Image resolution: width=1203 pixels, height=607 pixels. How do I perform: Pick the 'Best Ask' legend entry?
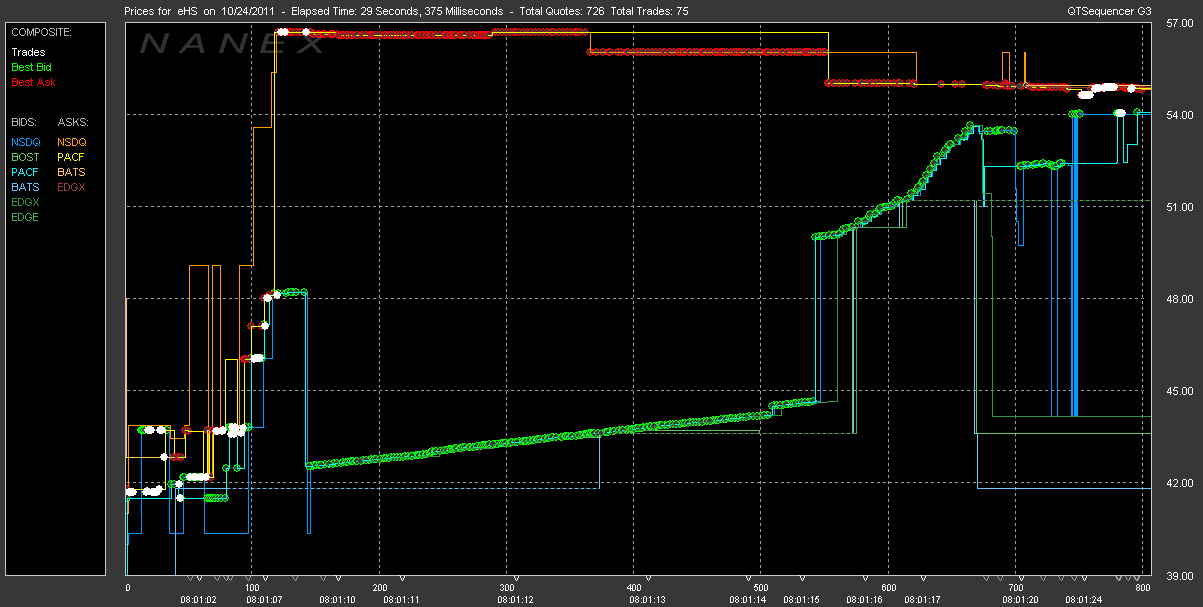coord(33,82)
